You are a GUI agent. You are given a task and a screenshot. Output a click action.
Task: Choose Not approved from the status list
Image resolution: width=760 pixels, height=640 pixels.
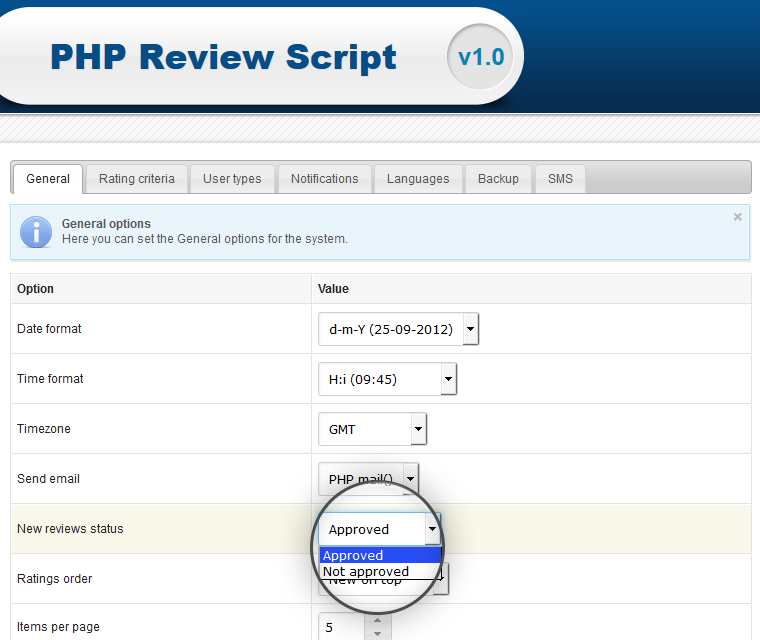point(380,571)
